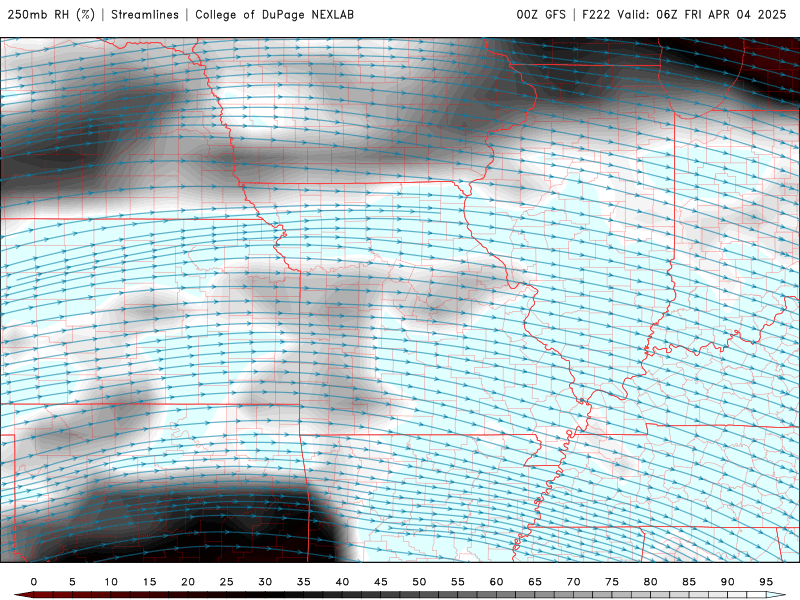Screen dimensions: 800x600
Task: Select "Valid: 06Z FRI APR 04 2025" text
Action: pos(702,15)
